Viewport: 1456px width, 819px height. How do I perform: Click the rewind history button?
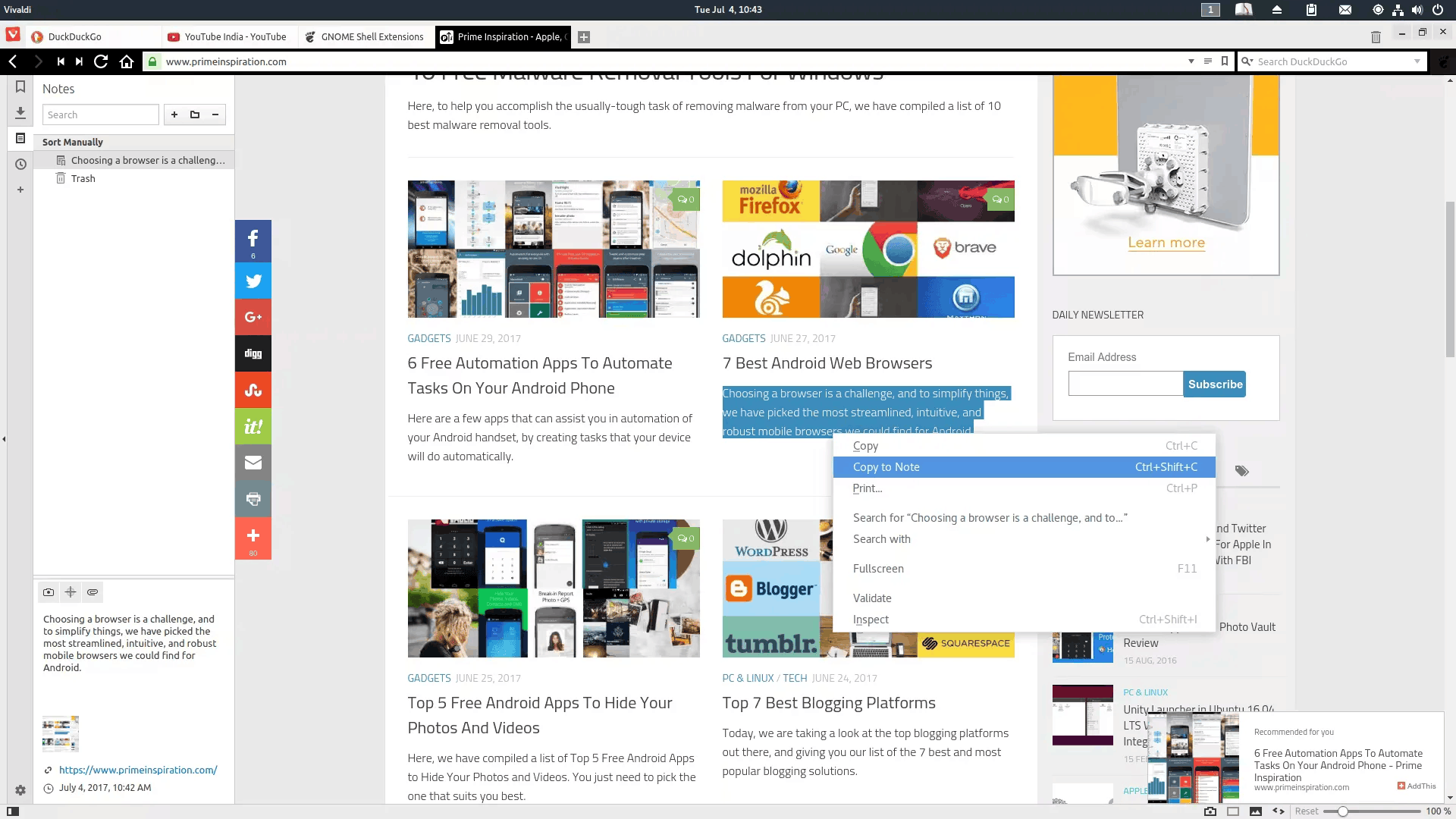point(61,61)
